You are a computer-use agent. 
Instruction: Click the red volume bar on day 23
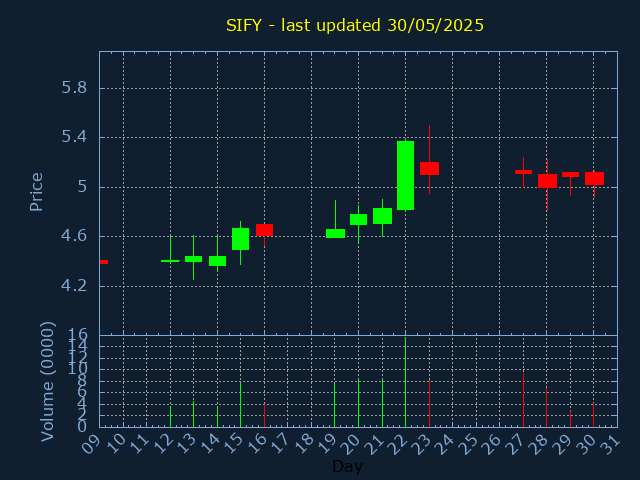tap(429, 403)
